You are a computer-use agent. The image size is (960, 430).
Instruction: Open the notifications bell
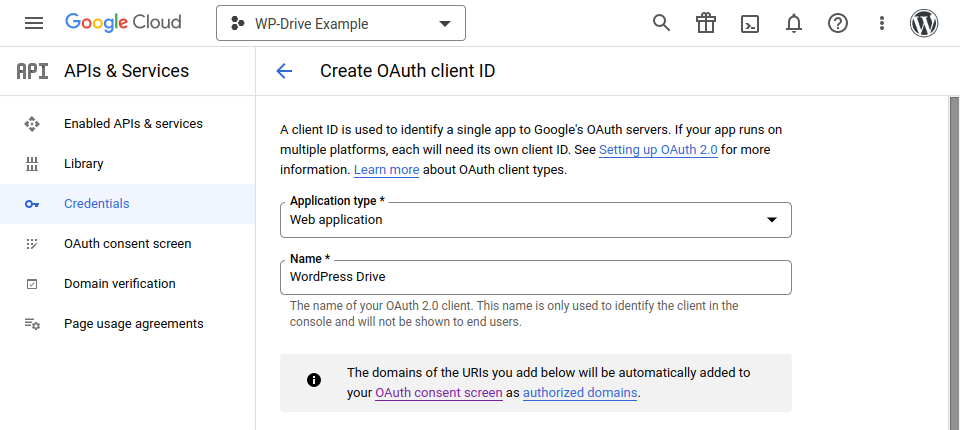tap(794, 23)
